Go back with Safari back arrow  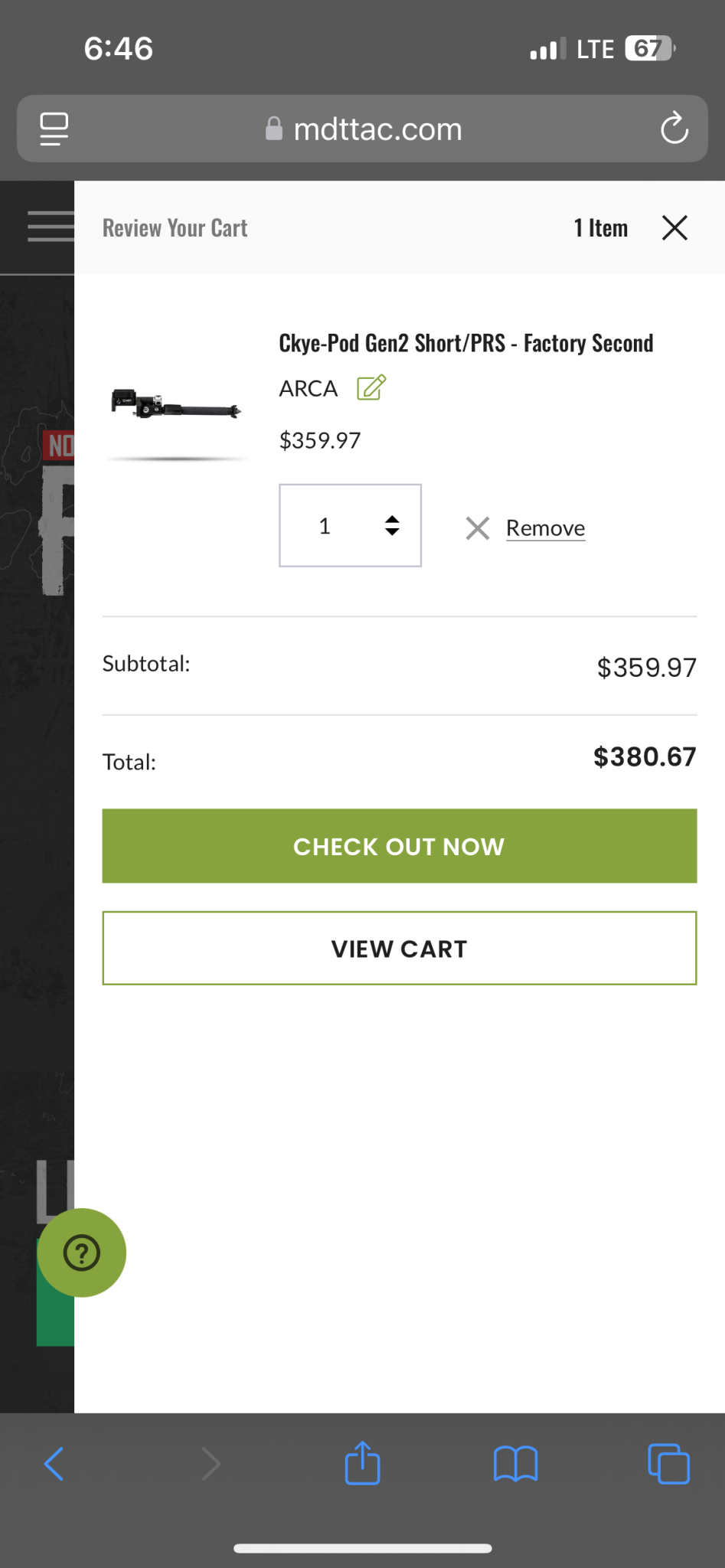tap(54, 1464)
